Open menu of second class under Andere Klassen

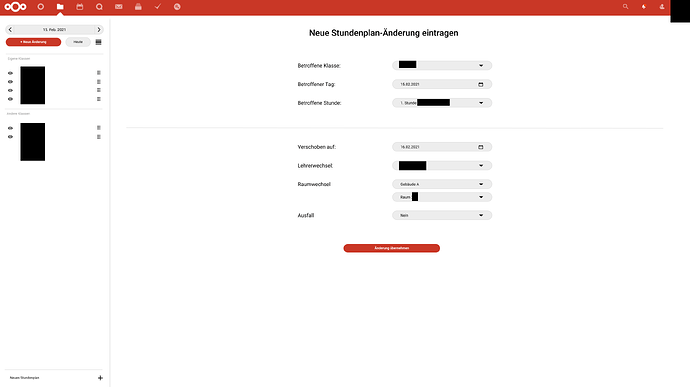(x=99, y=136)
